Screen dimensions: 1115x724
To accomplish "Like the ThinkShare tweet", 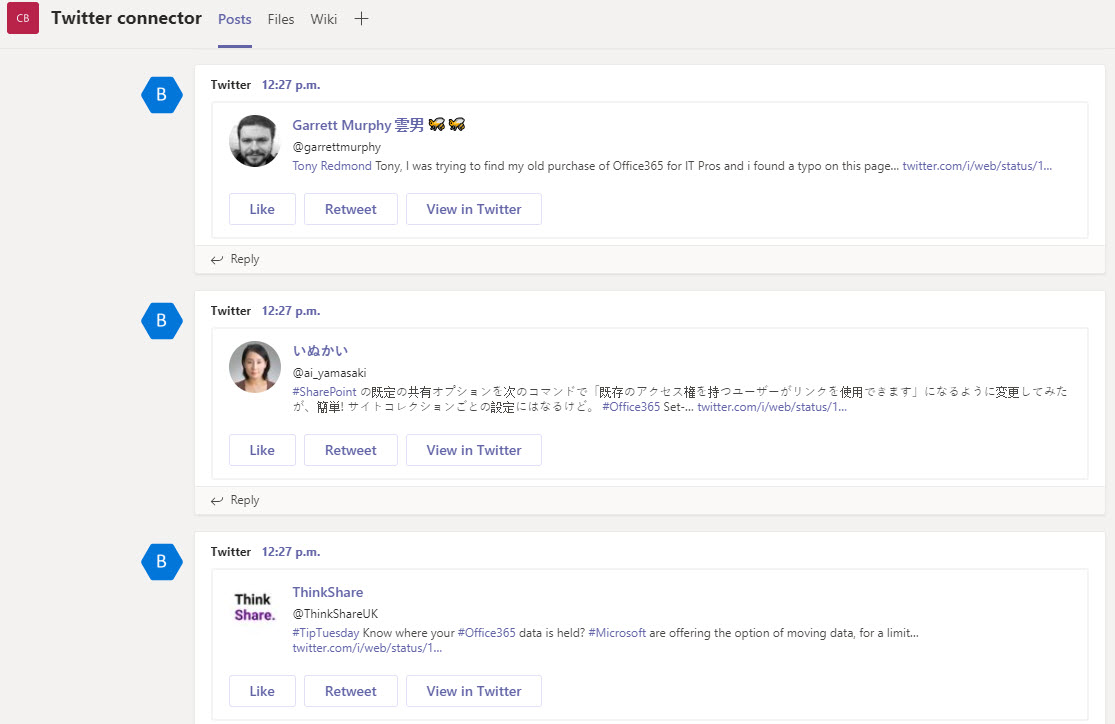I will (262, 691).
